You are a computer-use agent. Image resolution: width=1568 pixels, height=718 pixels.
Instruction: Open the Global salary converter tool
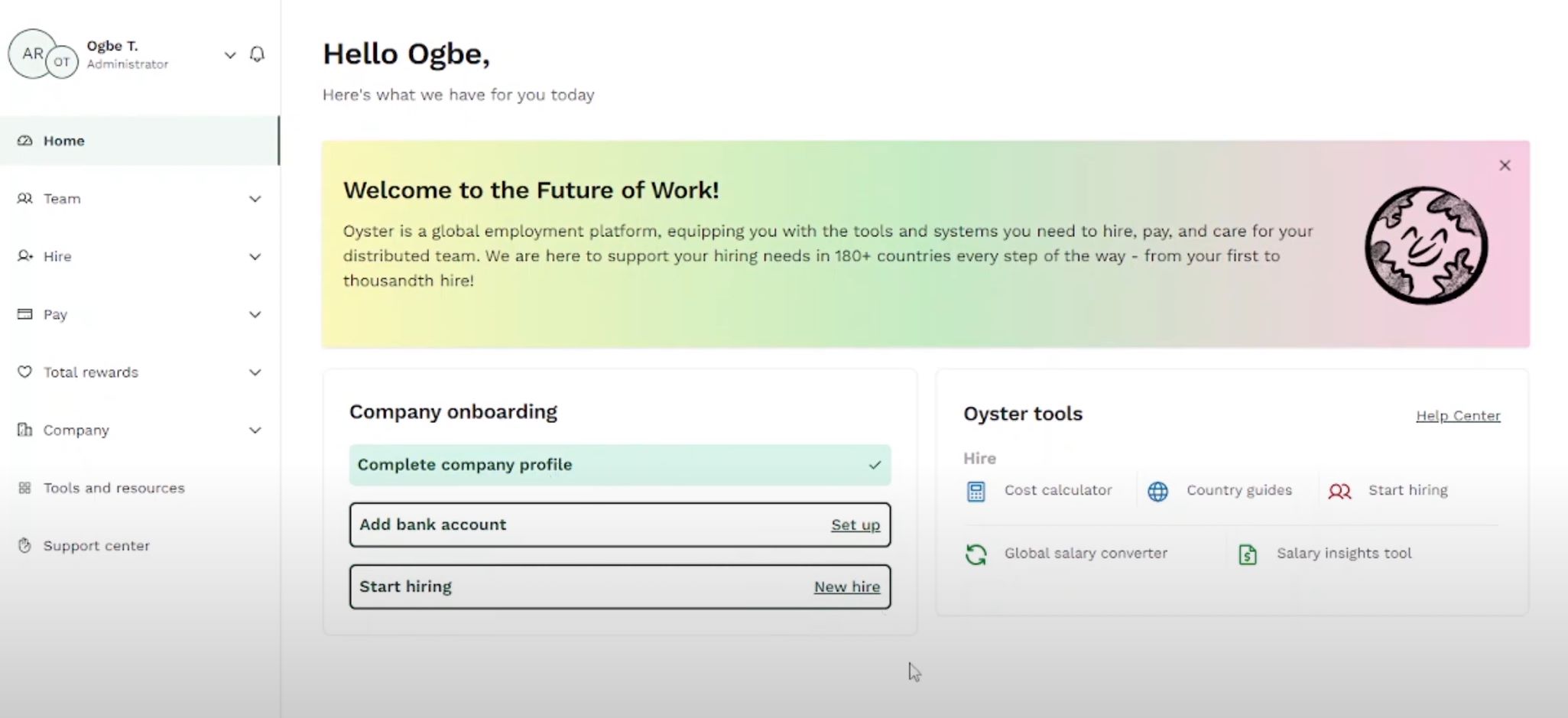tap(976, 553)
